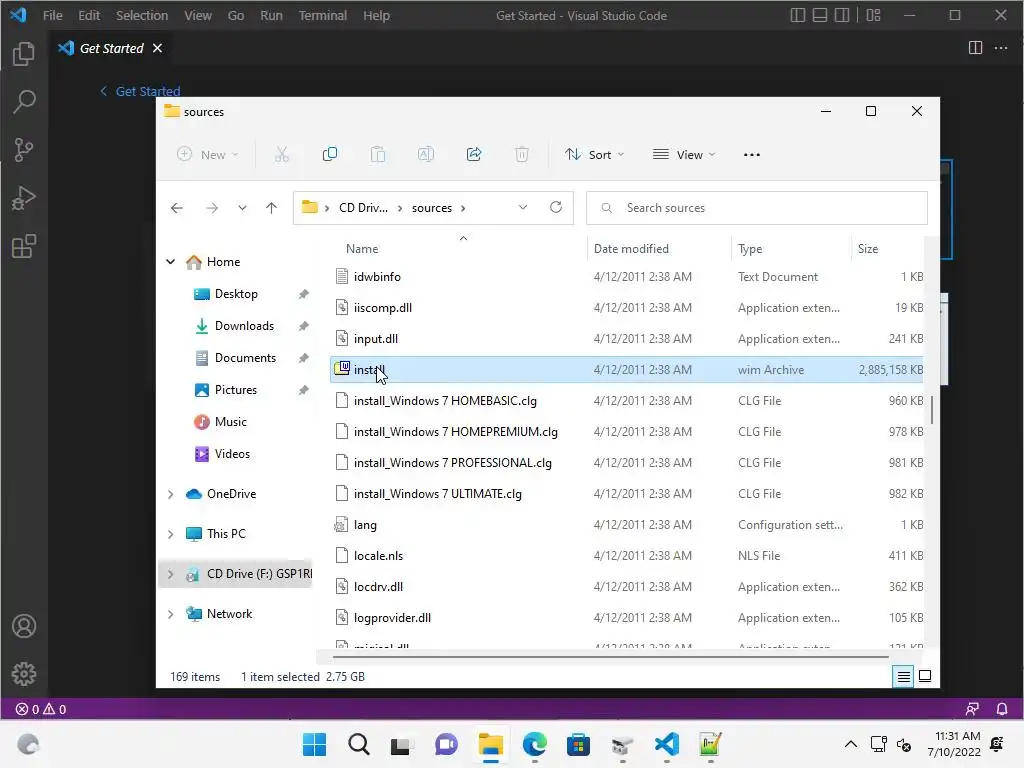The height and width of the screenshot is (768, 1024).
Task: Click the Search sources input field
Action: point(757,208)
